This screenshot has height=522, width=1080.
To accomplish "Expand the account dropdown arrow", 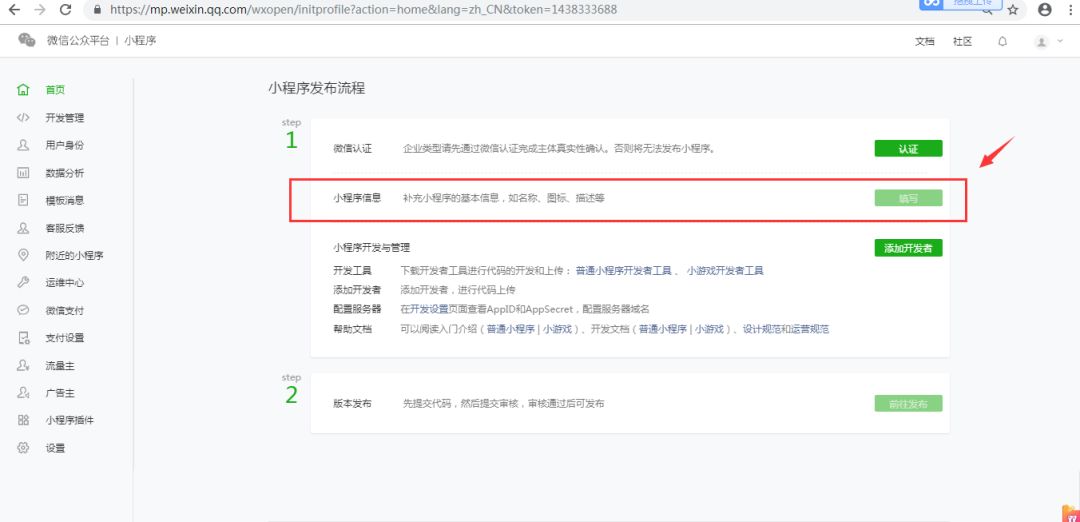I will point(1060,41).
